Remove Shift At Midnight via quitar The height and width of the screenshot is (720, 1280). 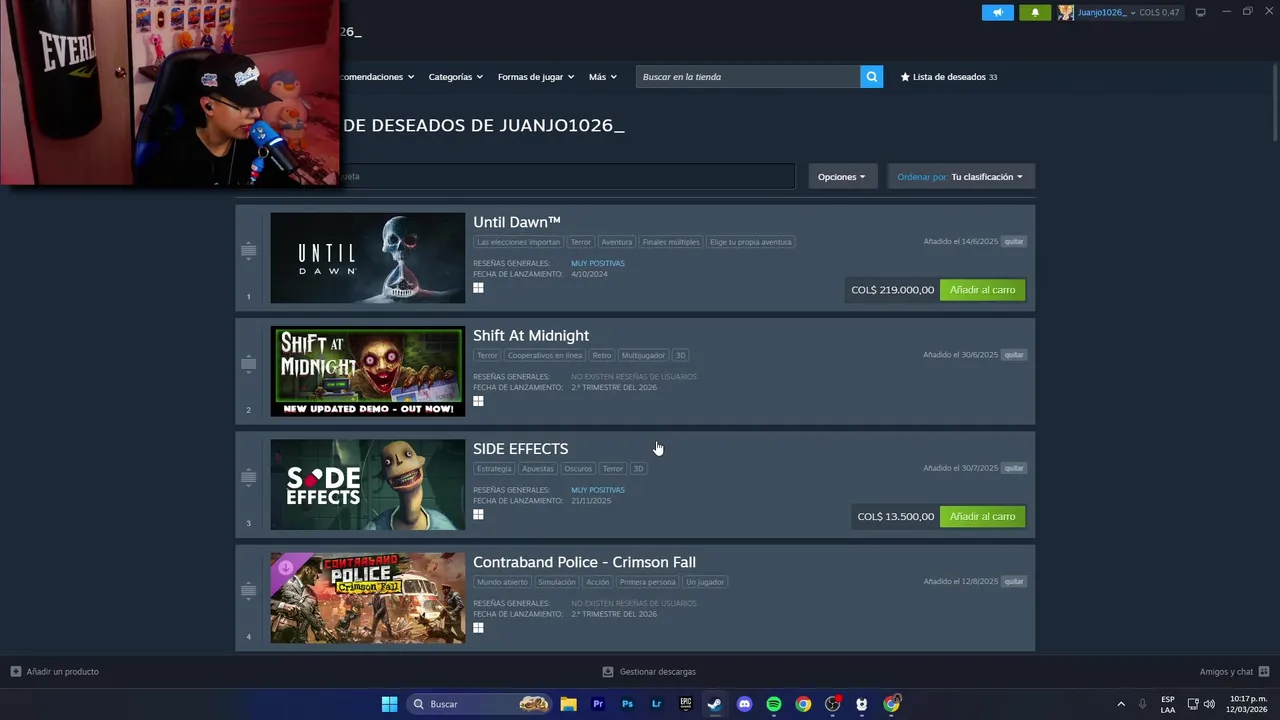(x=1014, y=355)
